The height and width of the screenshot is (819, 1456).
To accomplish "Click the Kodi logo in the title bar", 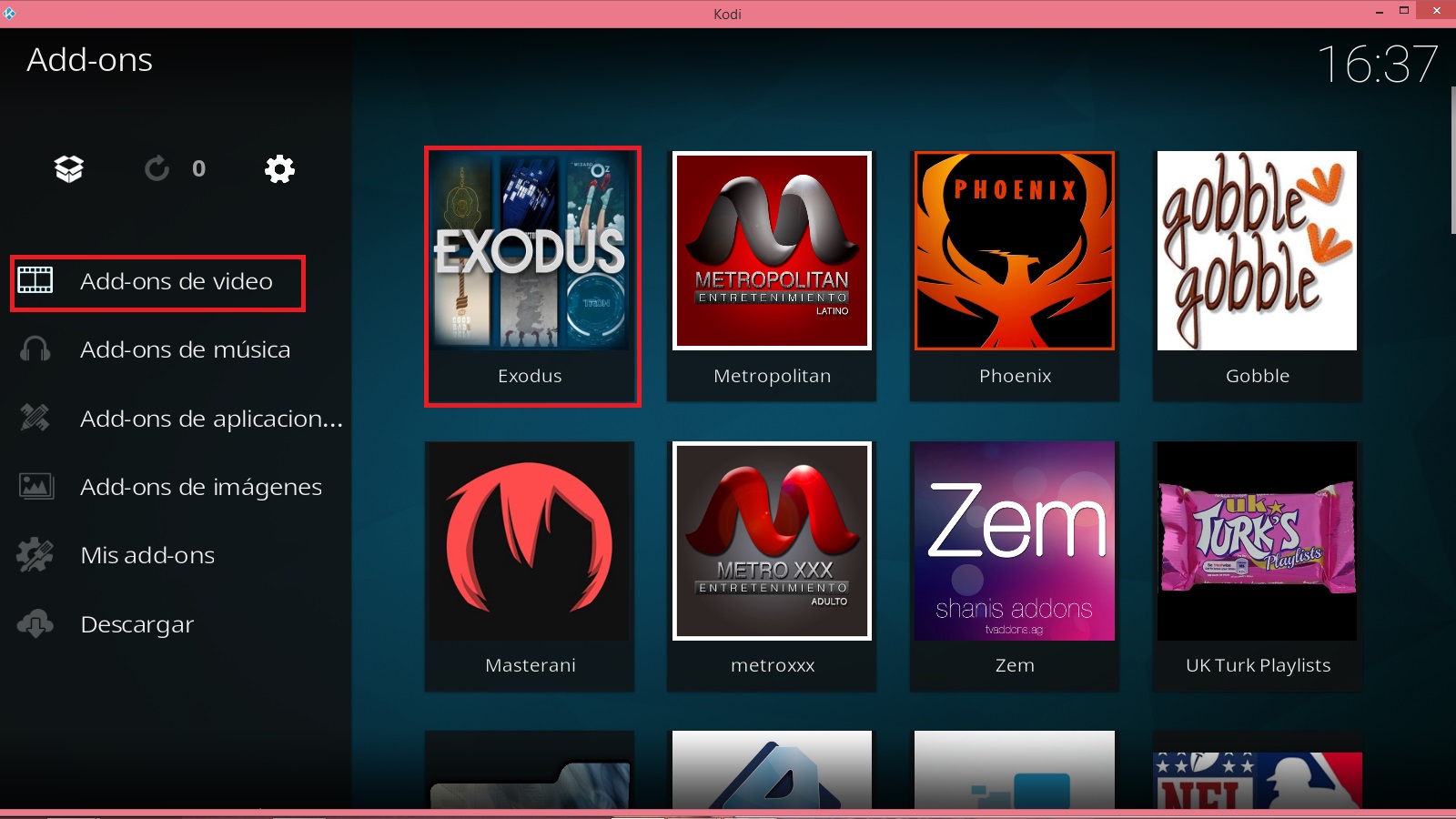I will [11, 14].
